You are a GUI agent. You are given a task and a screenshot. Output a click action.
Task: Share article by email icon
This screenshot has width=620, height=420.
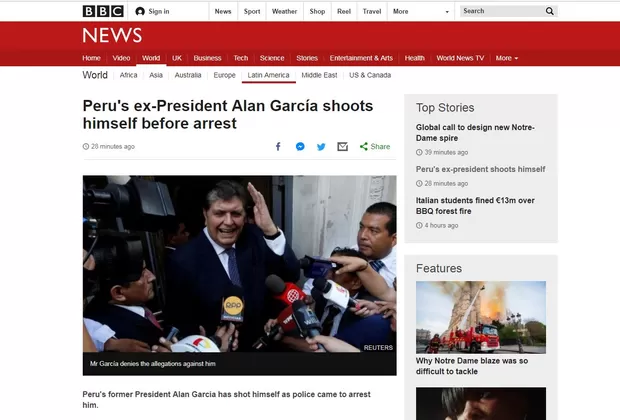coord(342,147)
